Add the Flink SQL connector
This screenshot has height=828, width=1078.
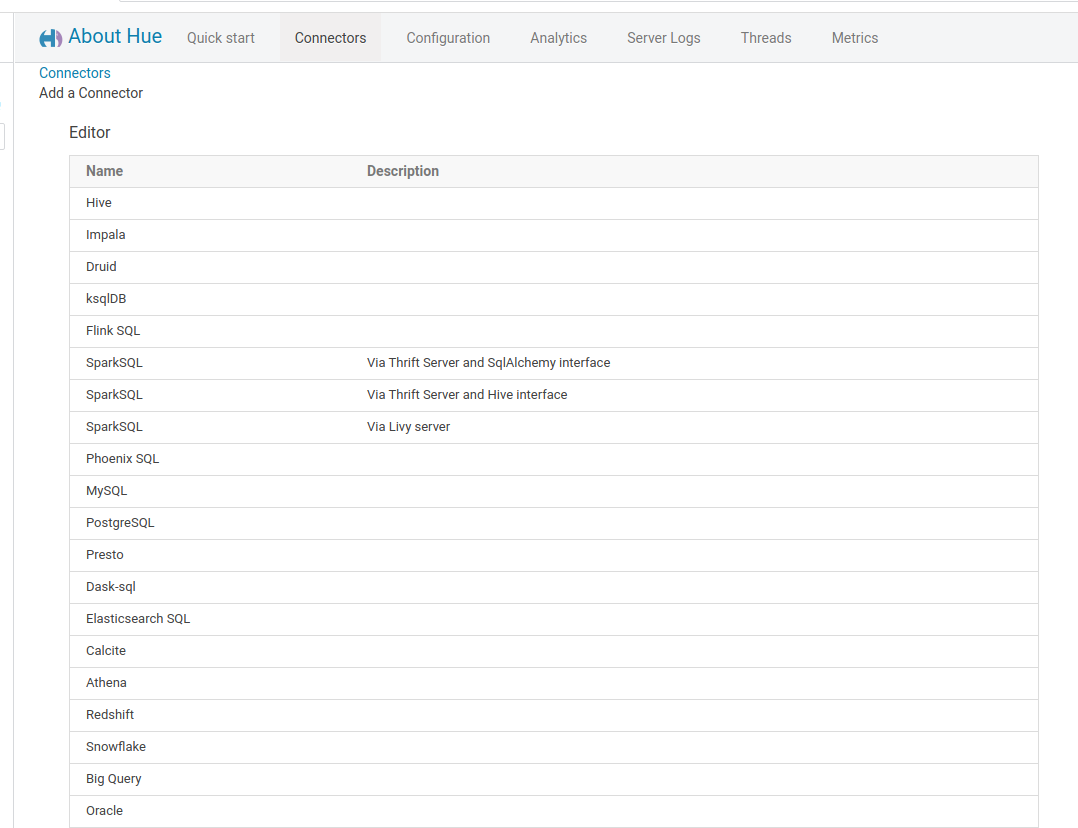pos(113,331)
